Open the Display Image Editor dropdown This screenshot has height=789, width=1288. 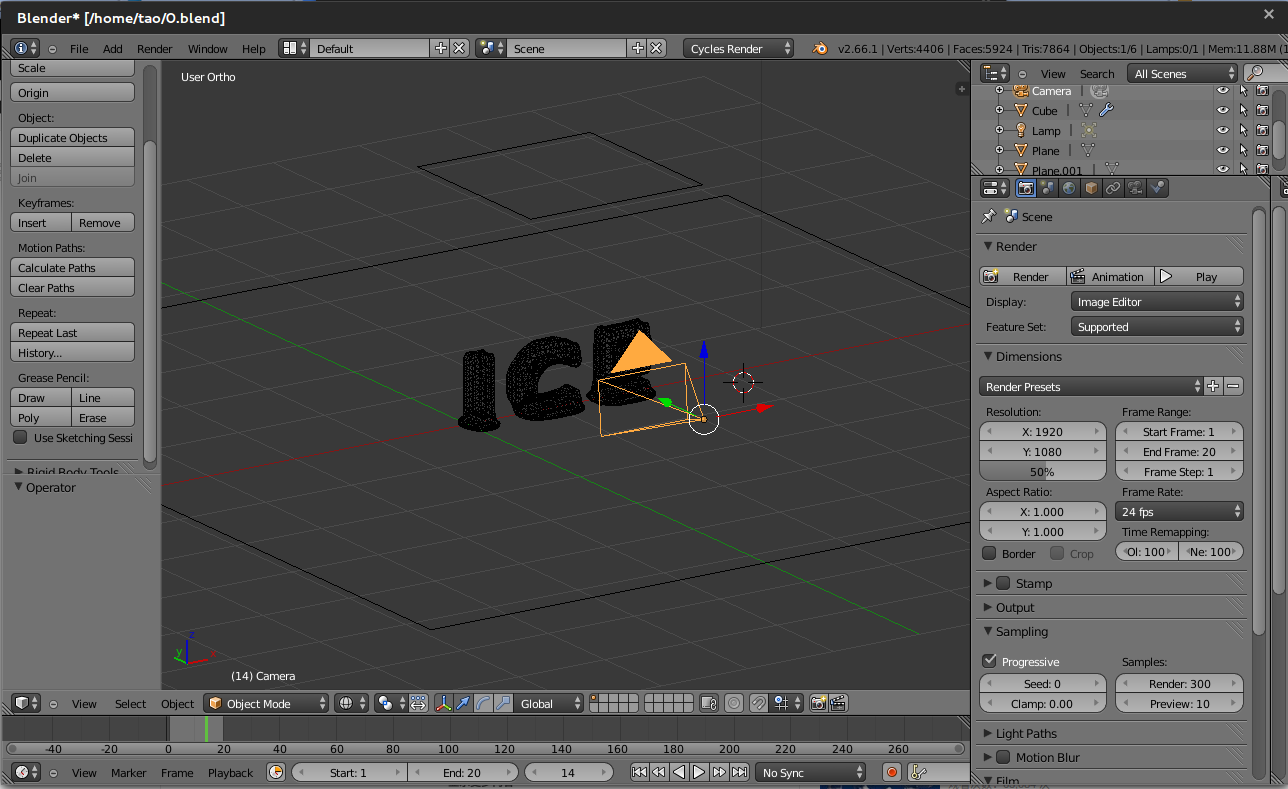point(1157,301)
